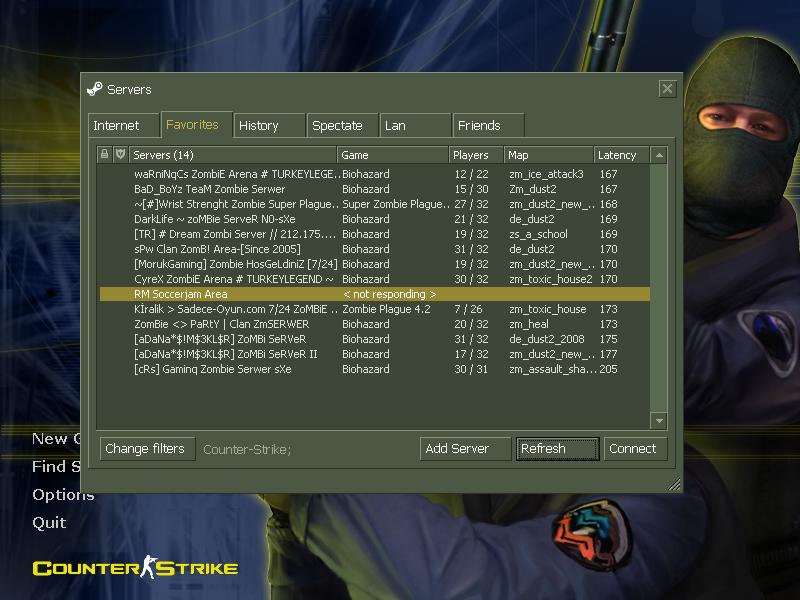Click the scrollbar up arrow
The height and width of the screenshot is (600, 800).
[x=659, y=155]
